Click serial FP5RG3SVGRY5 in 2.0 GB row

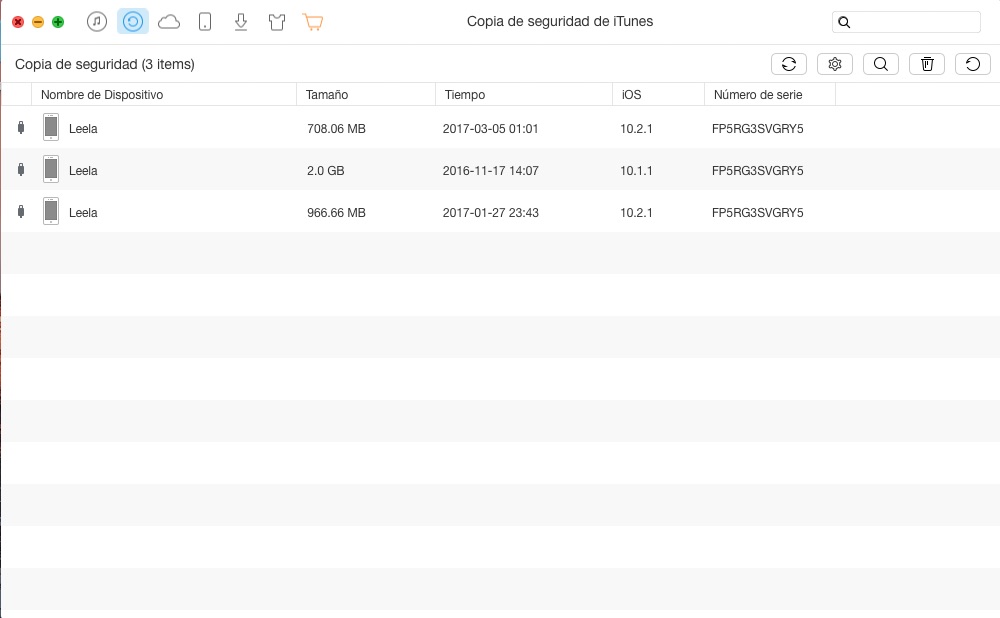pyautogui.click(x=758, y=171)
